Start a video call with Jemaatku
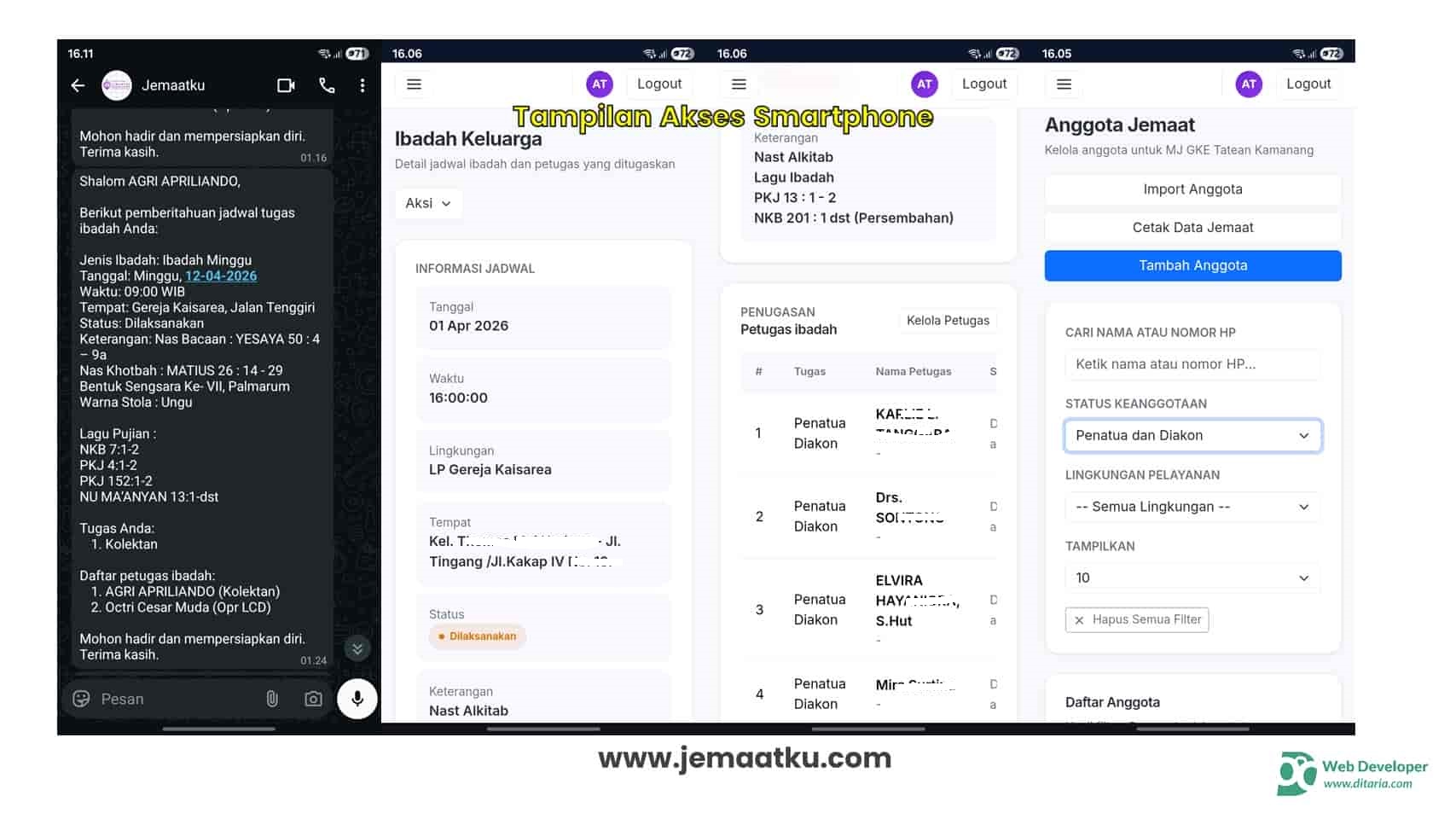The width and height of the screenshot is (1456, 819). (x=286, y=85)
